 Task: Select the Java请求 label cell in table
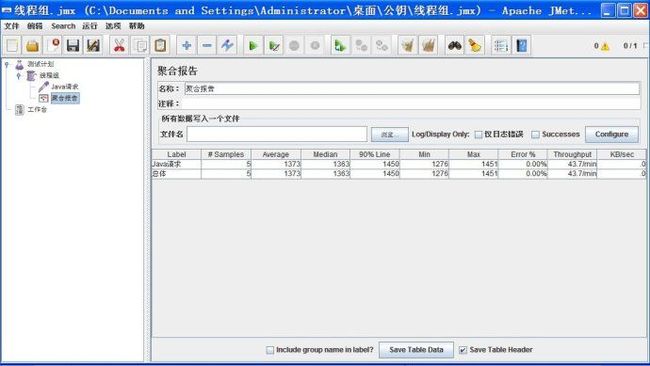pos(177,164)
